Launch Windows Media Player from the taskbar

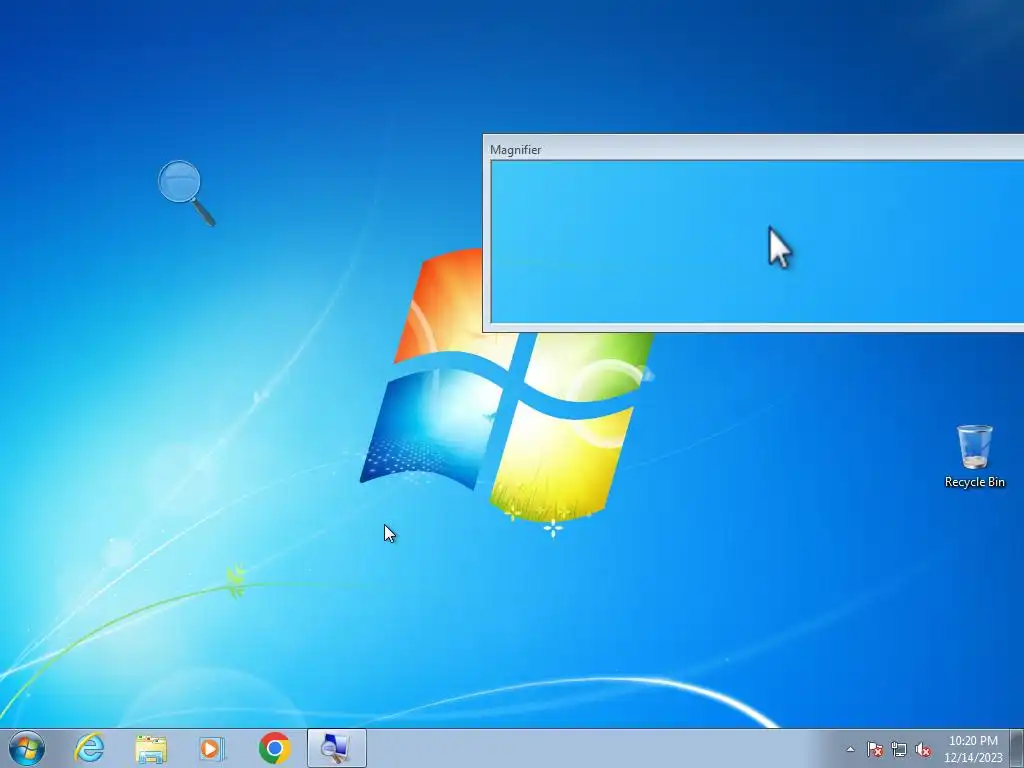pyautogui.click(x=212, y=748)
